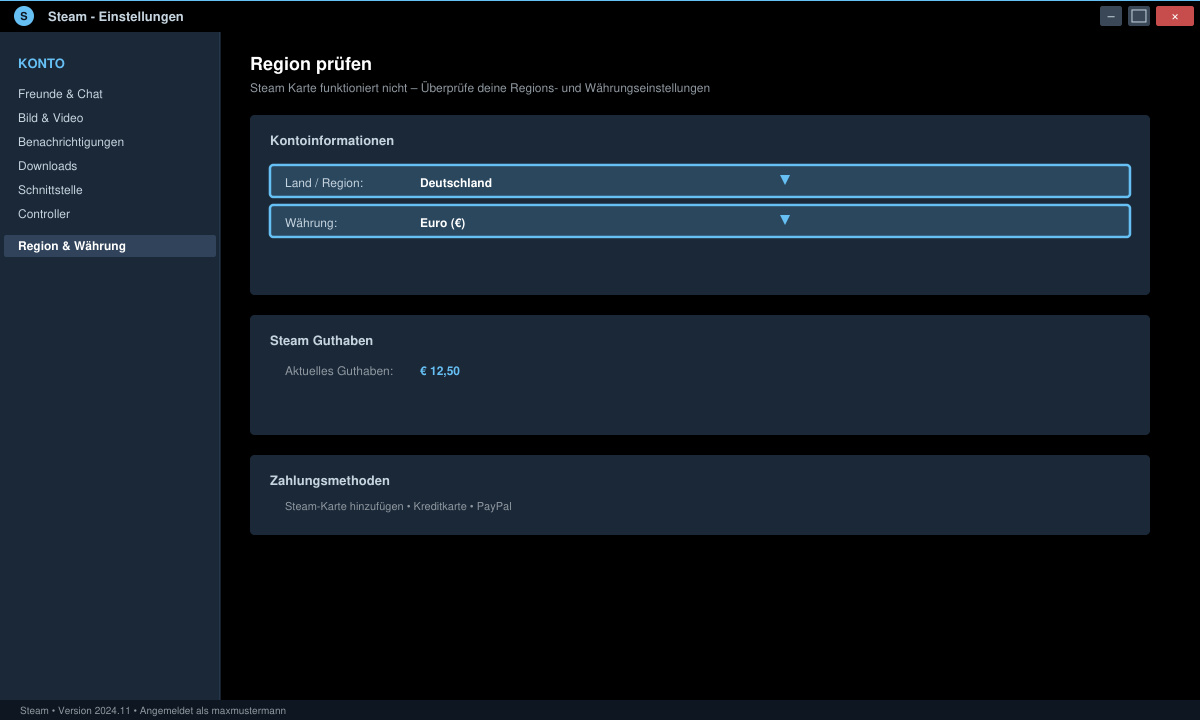Click the Steam logo icon in title bar

pos(24,16)
